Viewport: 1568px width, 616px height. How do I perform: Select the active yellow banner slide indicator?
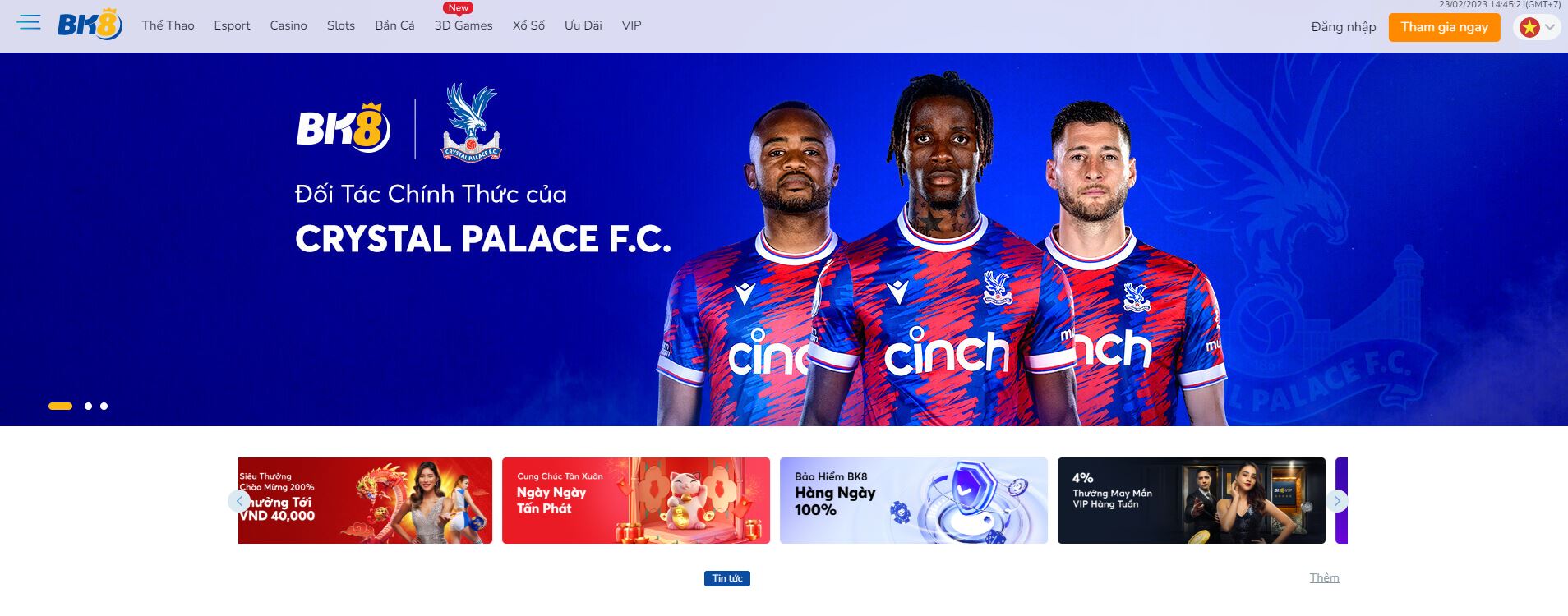[60, 406]
